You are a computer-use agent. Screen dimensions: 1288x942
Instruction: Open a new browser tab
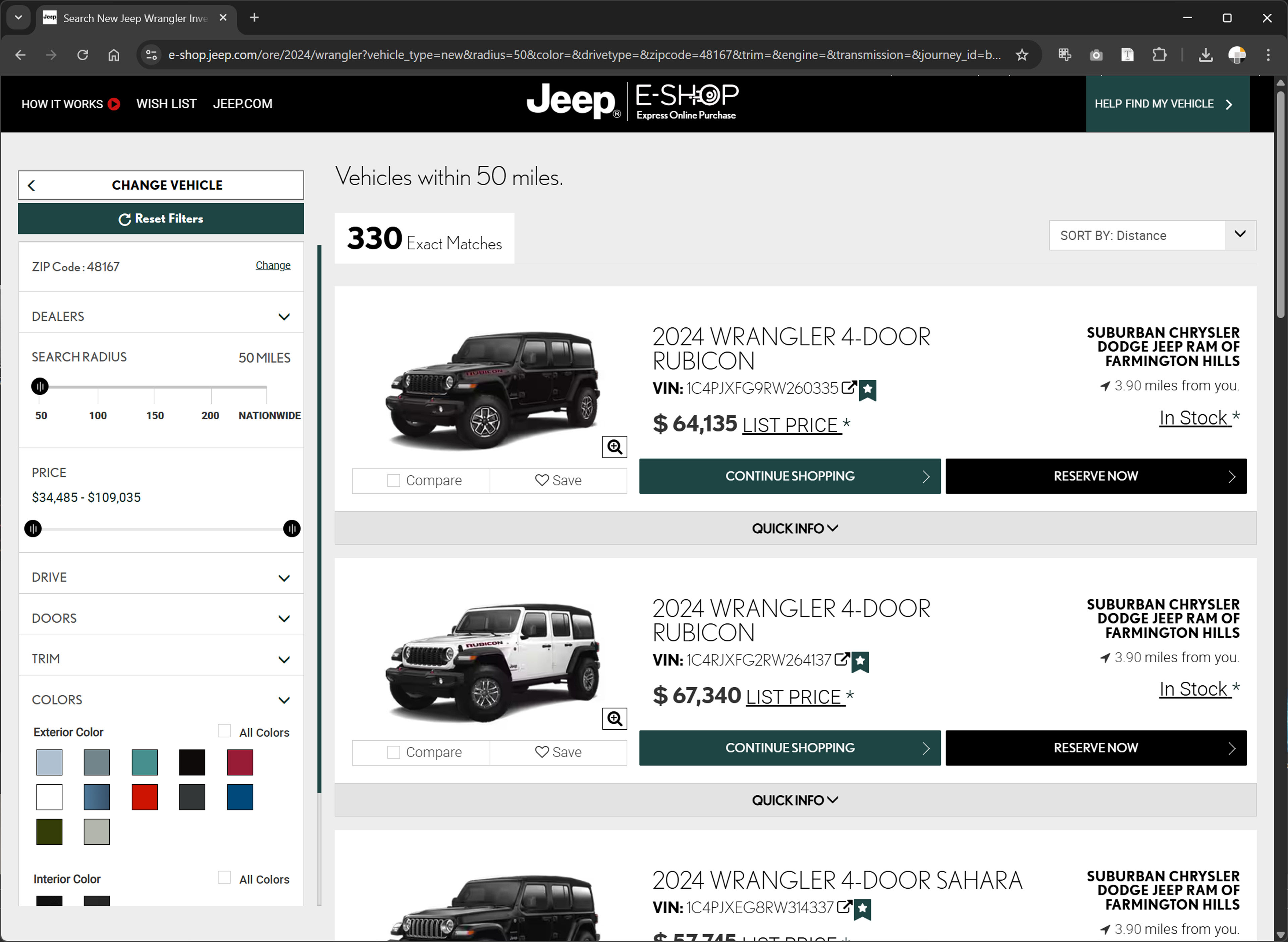pyautogui.click(x=254, y=18)
